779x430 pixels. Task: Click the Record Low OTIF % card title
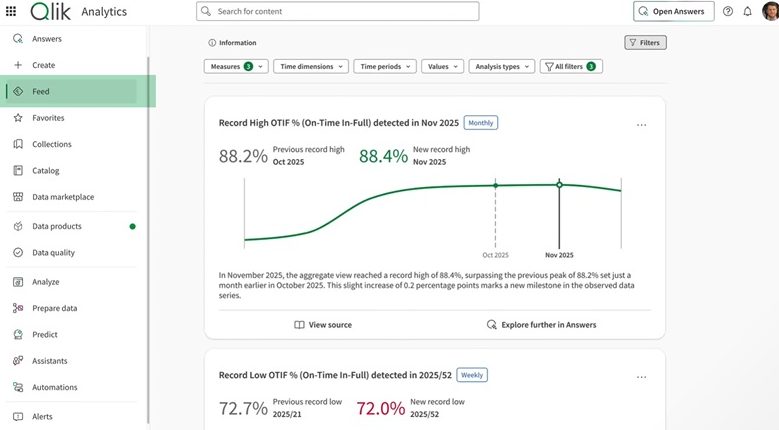click(335, 375)
